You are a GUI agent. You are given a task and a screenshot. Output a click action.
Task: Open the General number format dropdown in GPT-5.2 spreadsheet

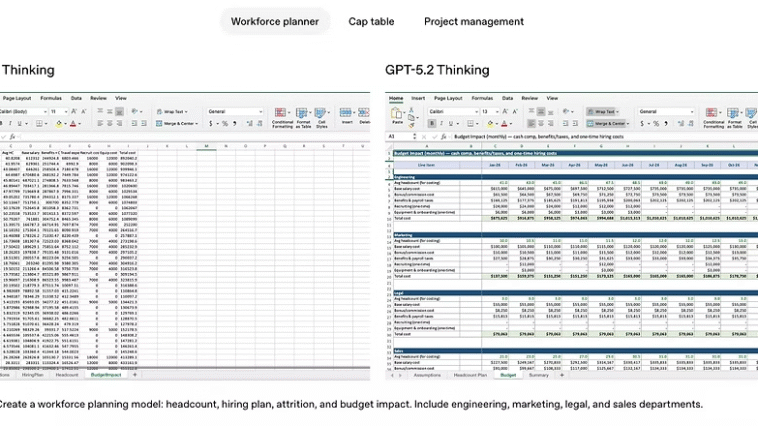[x=665, y=112]
